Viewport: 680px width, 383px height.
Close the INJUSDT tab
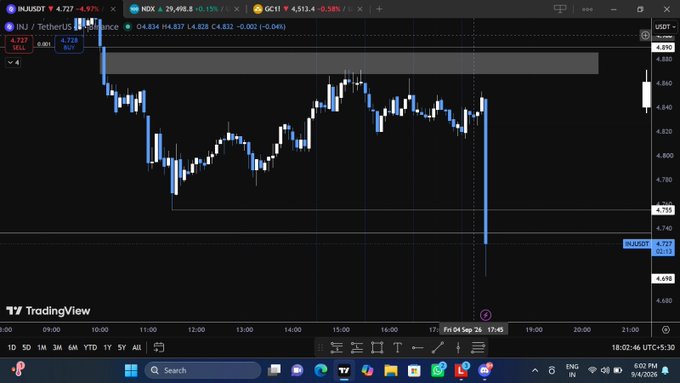[x=113, y=9]
